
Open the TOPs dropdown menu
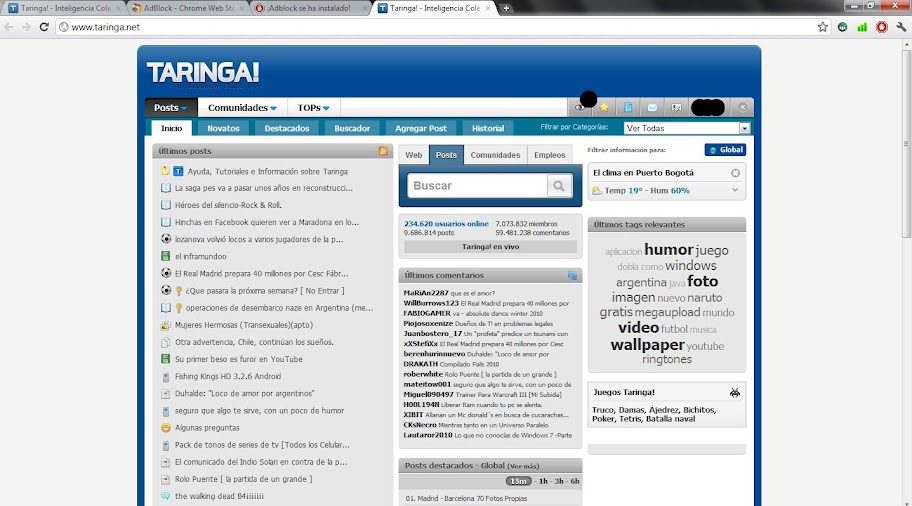(x=314, y=108)
